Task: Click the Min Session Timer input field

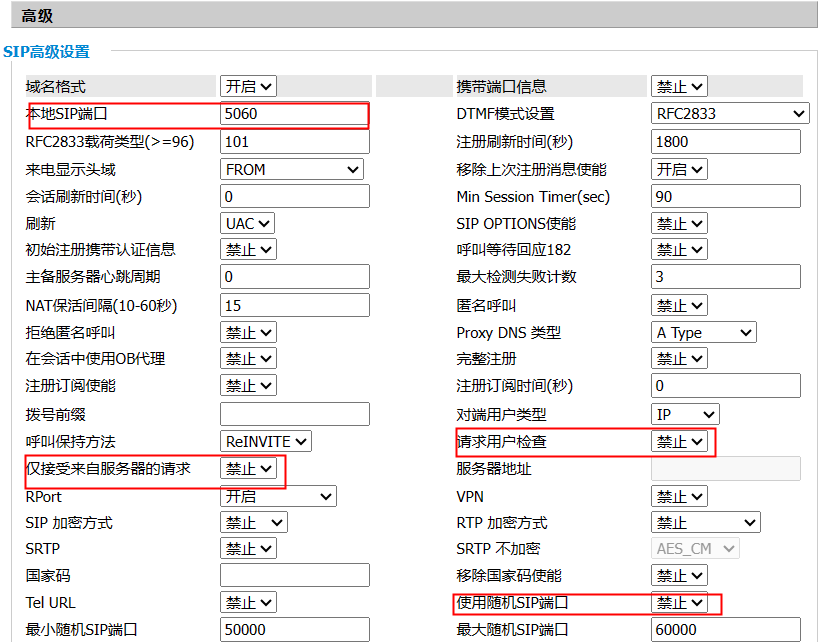Action: (x=725, y=197)
